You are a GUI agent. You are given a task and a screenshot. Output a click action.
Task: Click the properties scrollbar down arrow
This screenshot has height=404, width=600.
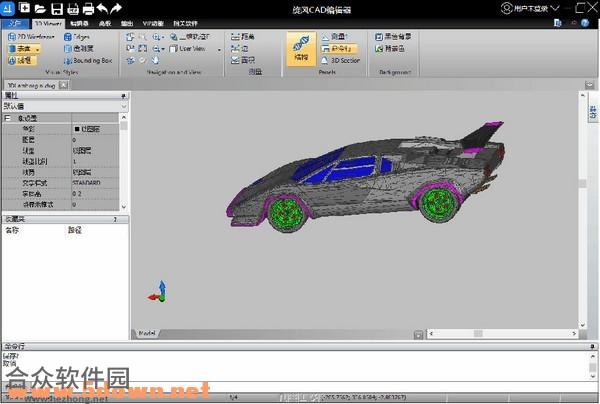[x=124, y=207]
